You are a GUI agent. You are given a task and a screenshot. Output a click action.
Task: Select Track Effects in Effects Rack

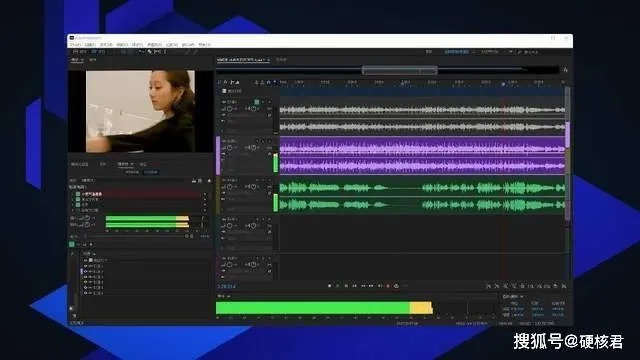pyautogui.click(x=151, y=172)
